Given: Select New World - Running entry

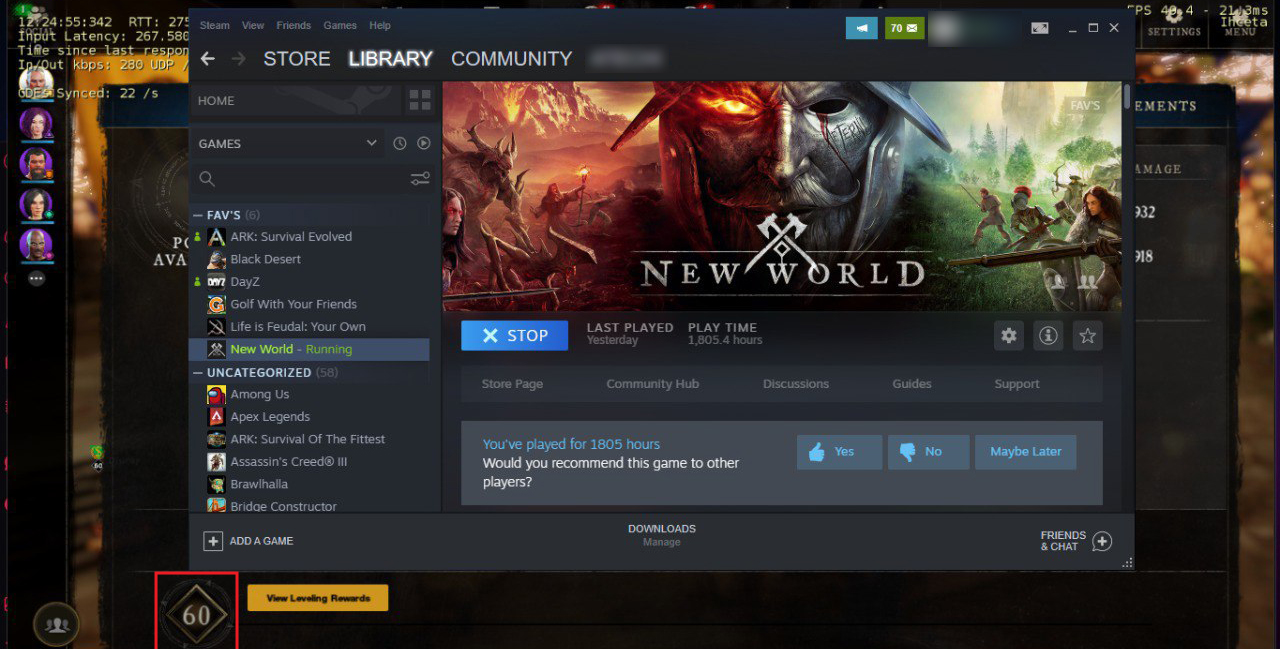Looking at the screenshot, I should [x=309, y=349].
